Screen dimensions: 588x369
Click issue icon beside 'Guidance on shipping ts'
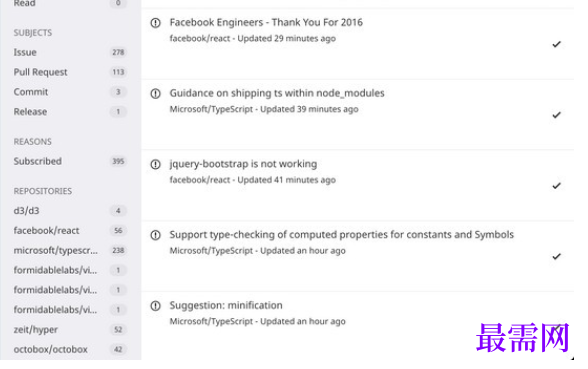coord(155,93)
